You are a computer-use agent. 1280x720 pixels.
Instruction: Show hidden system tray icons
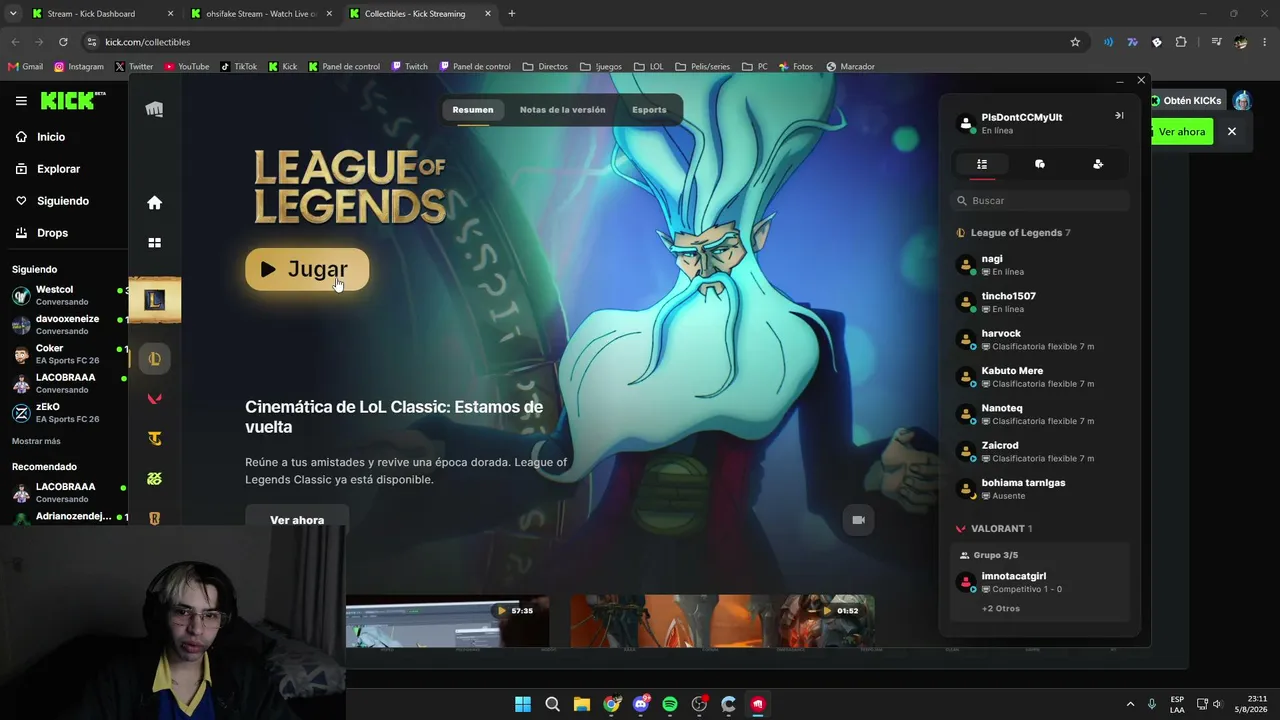coord(1131,704)
